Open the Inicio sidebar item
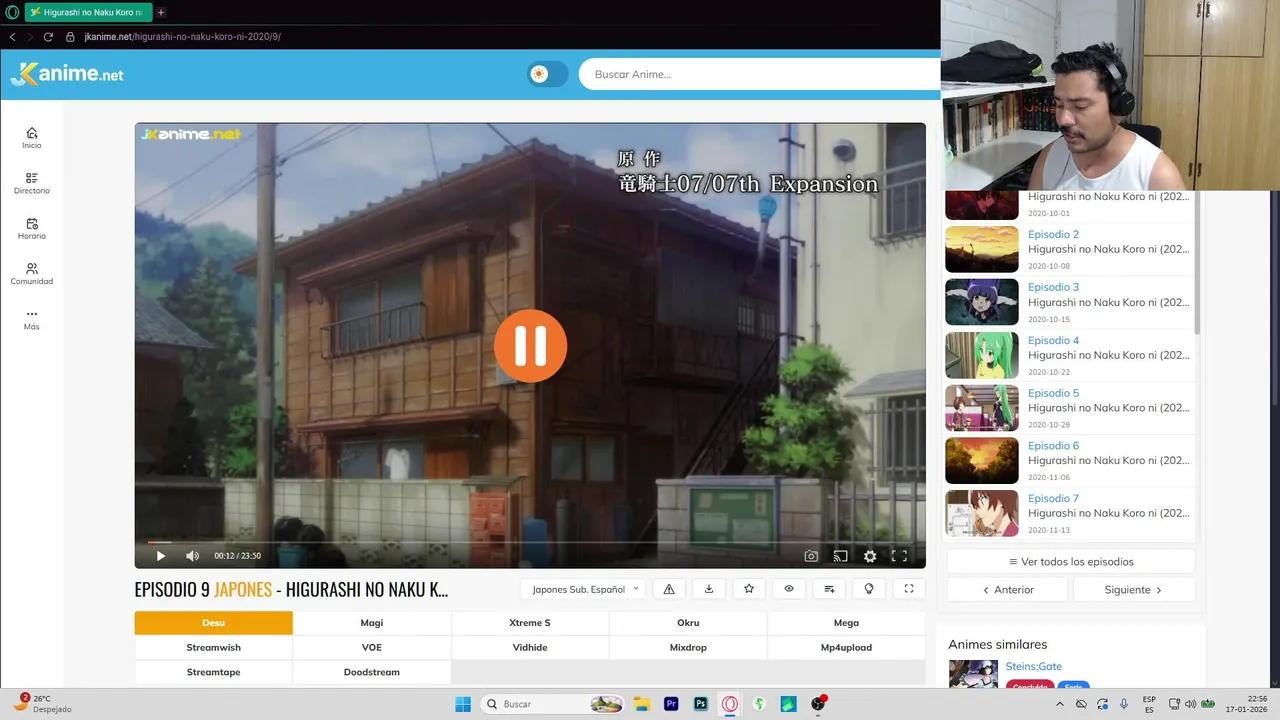This screenshot has width=1280, height=720. click(32, 138)
